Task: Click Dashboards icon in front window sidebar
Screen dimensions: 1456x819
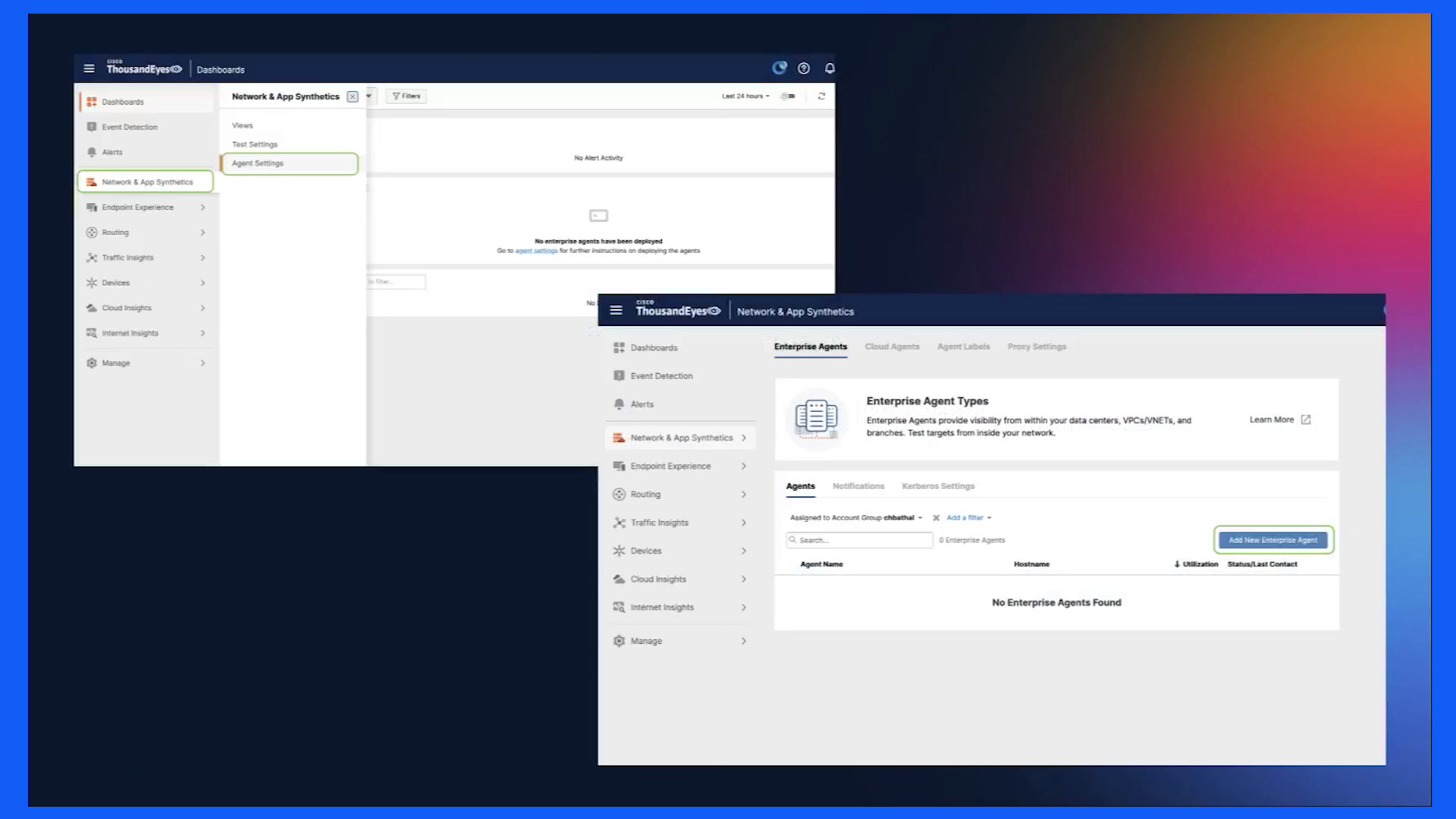Action: click(x=619, y=347)
